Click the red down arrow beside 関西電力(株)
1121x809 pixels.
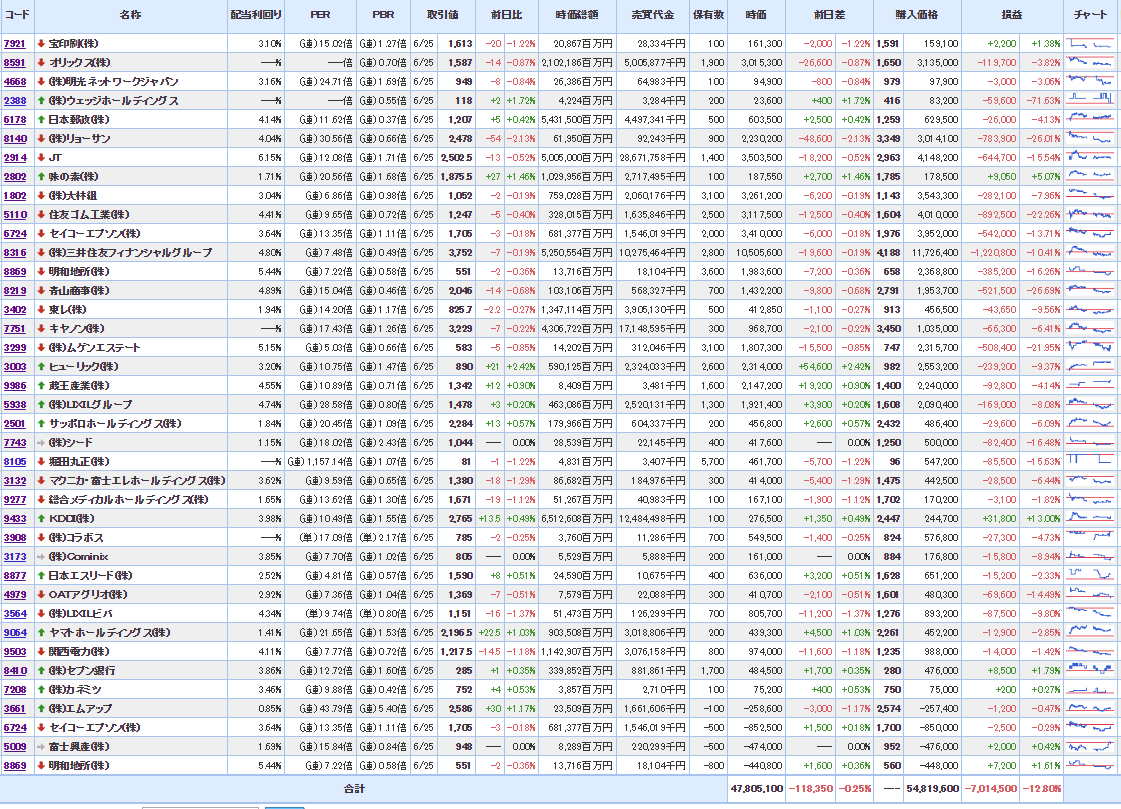coord(41,652)
